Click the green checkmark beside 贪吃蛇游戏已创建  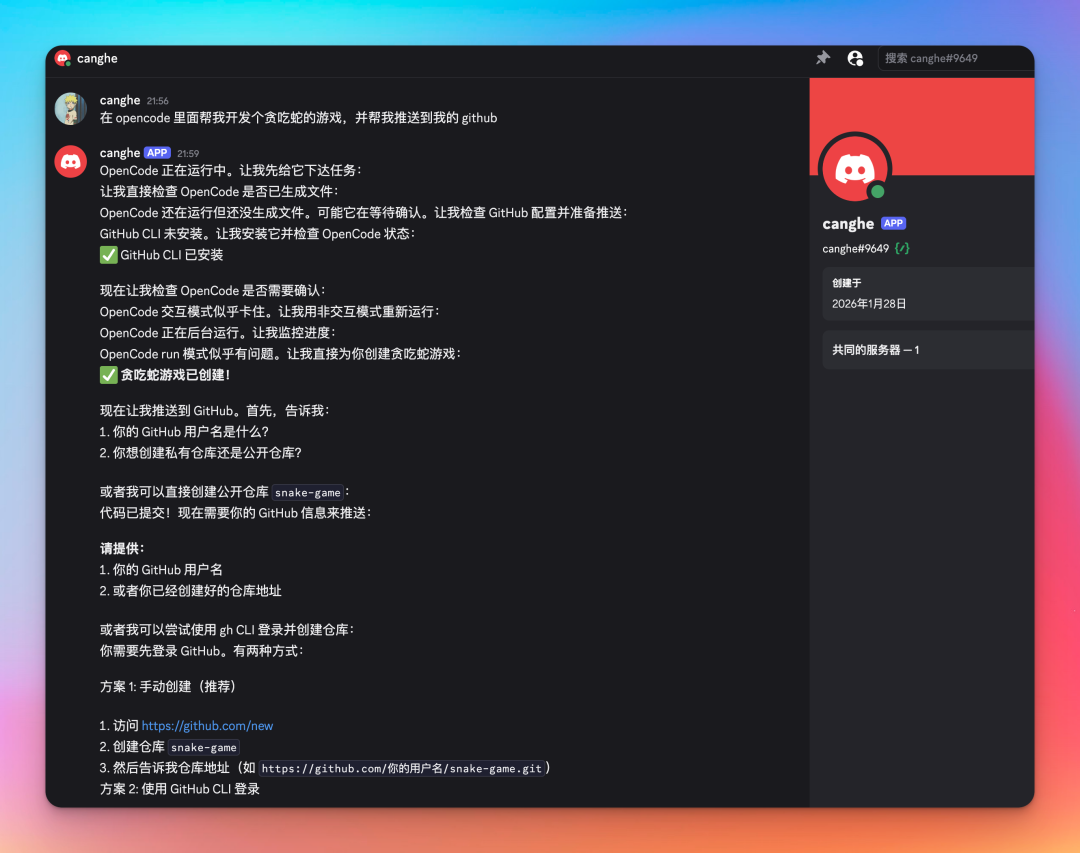107,375
